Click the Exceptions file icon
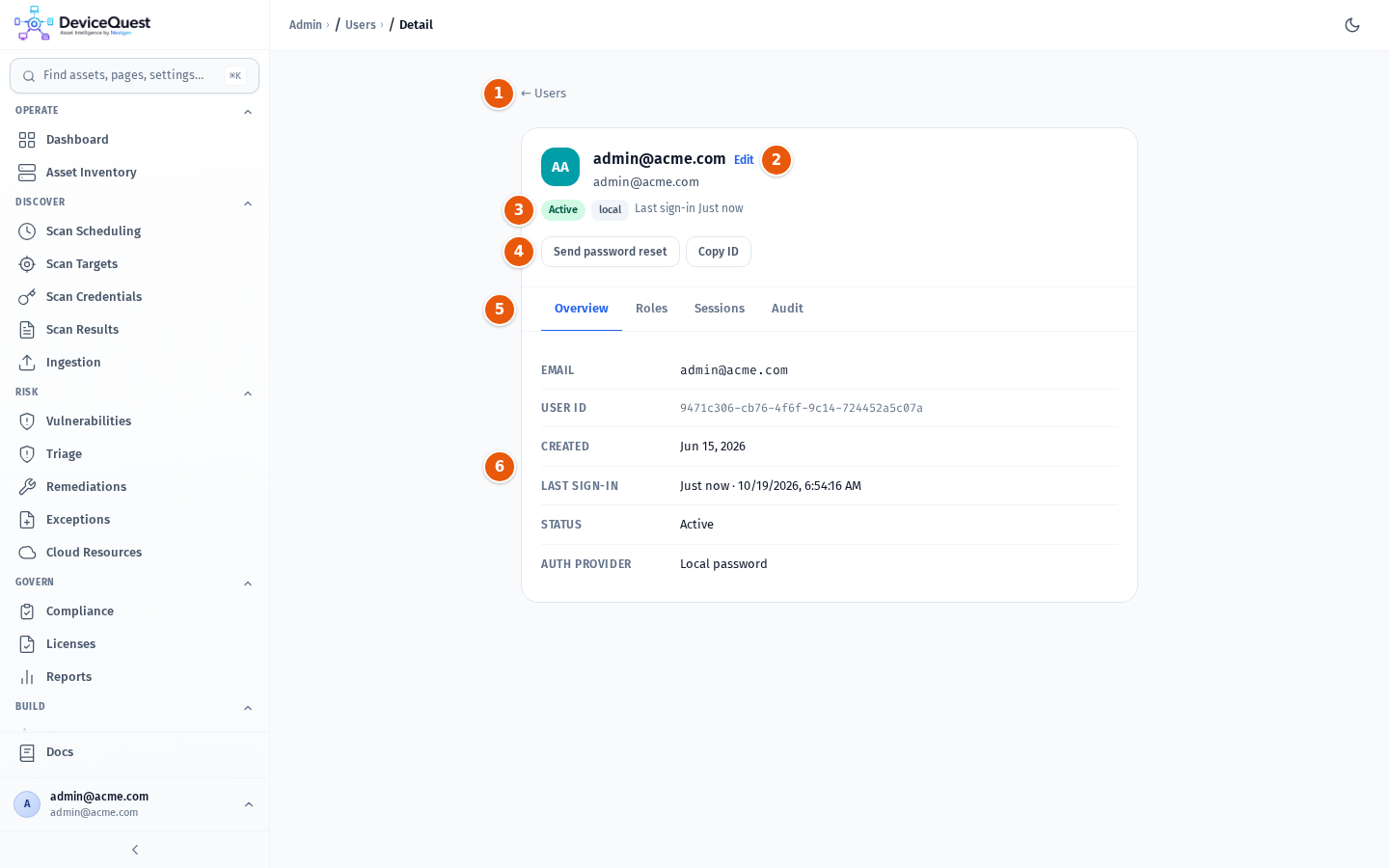The image size is (1389, 868). click(27, 520)
